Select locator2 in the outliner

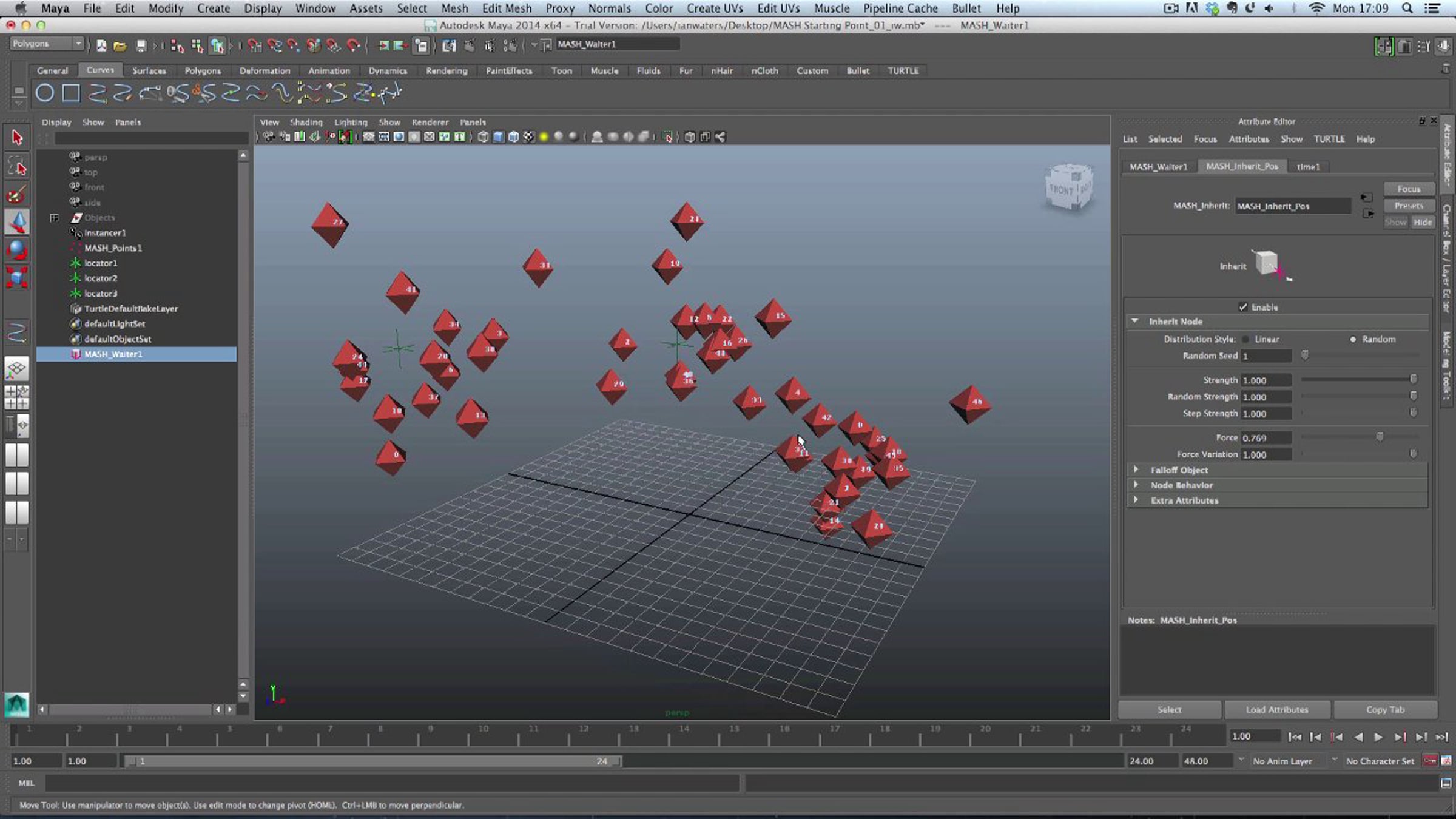click(x=101, y=278)
